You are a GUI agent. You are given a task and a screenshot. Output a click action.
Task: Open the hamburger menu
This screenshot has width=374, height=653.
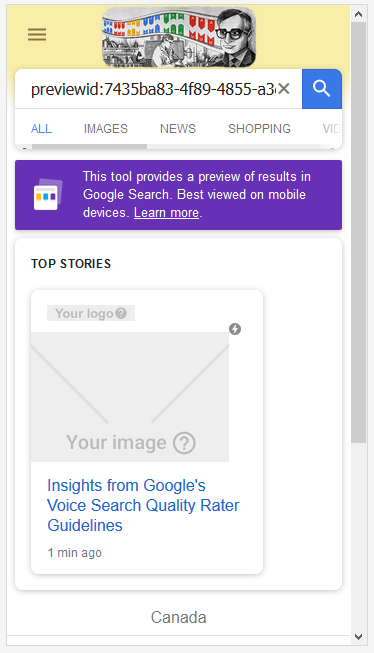[x=37, y=34]
